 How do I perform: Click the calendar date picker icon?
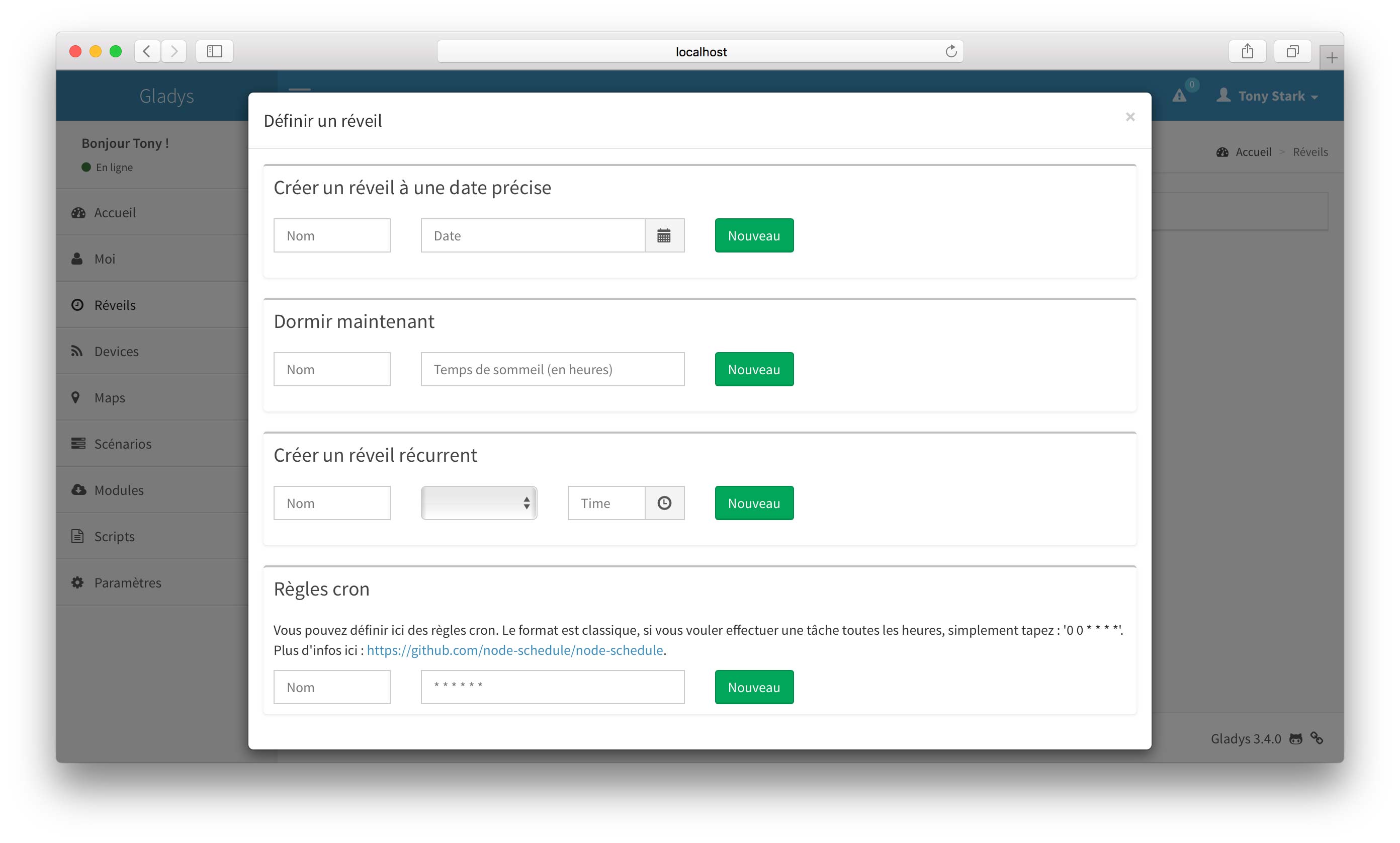tap(663, 235)
